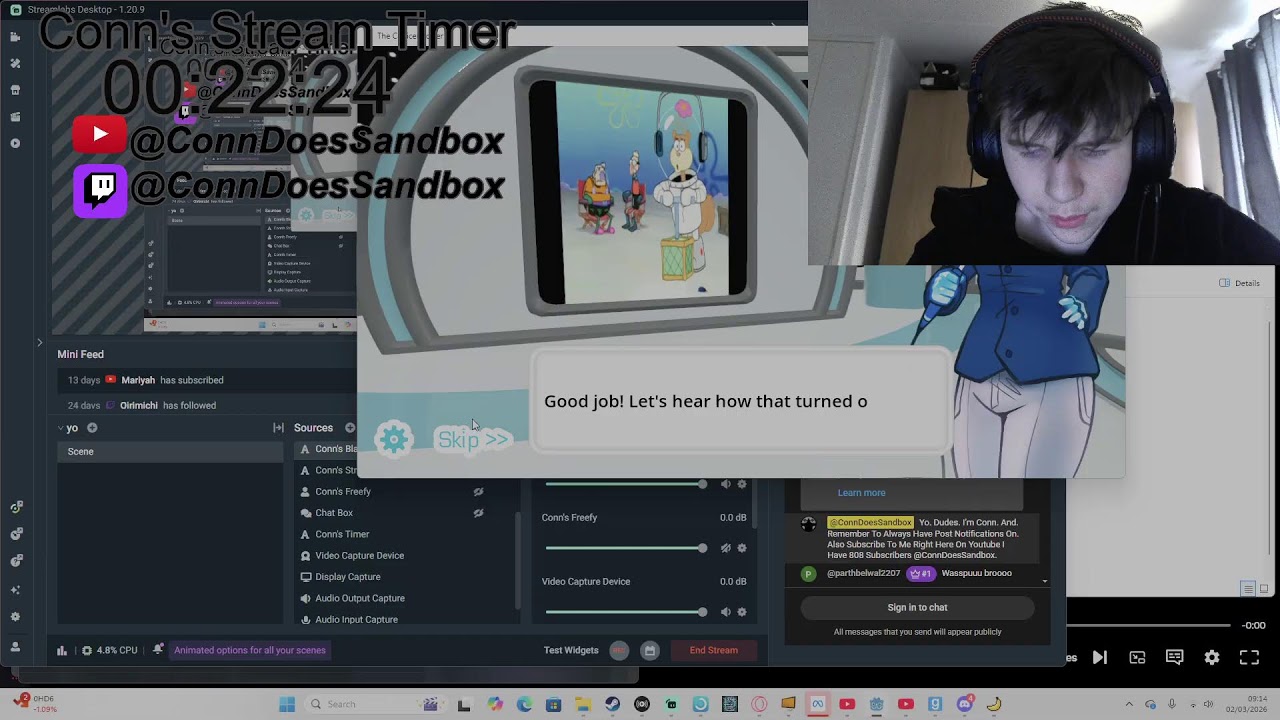Click the sources panel scrollbar
This screenshot has height=720, width=1280.
(x=517, y=561)
